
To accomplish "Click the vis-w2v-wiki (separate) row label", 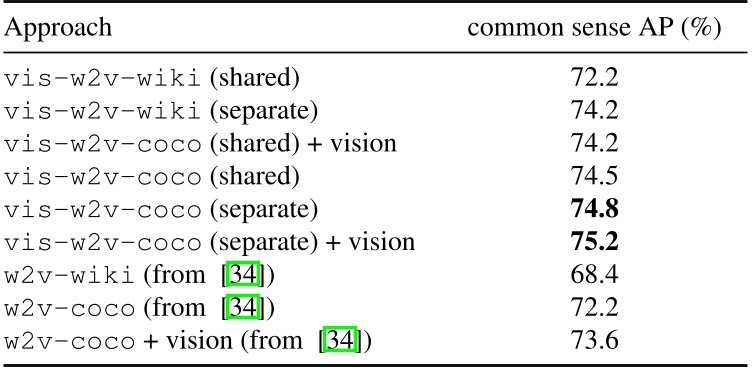I will tap(161, 111).
